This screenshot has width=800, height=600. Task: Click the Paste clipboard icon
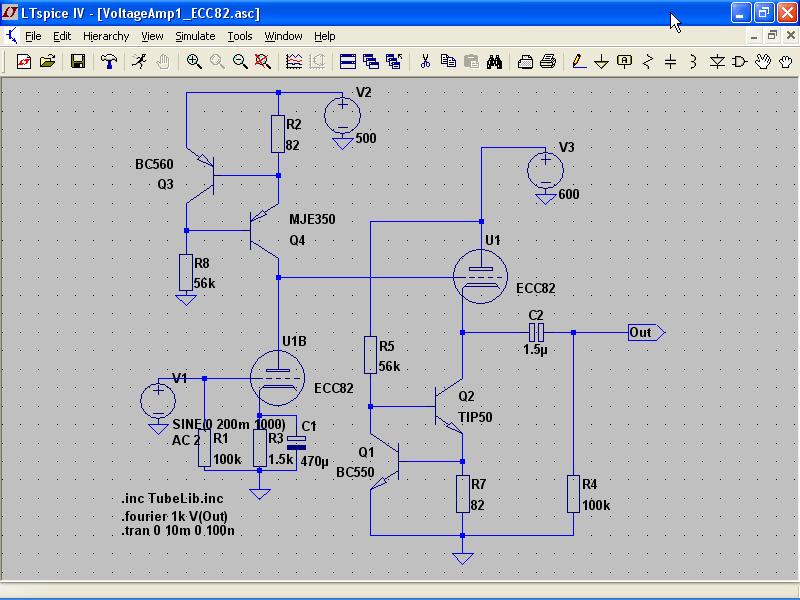pos(471,62)
